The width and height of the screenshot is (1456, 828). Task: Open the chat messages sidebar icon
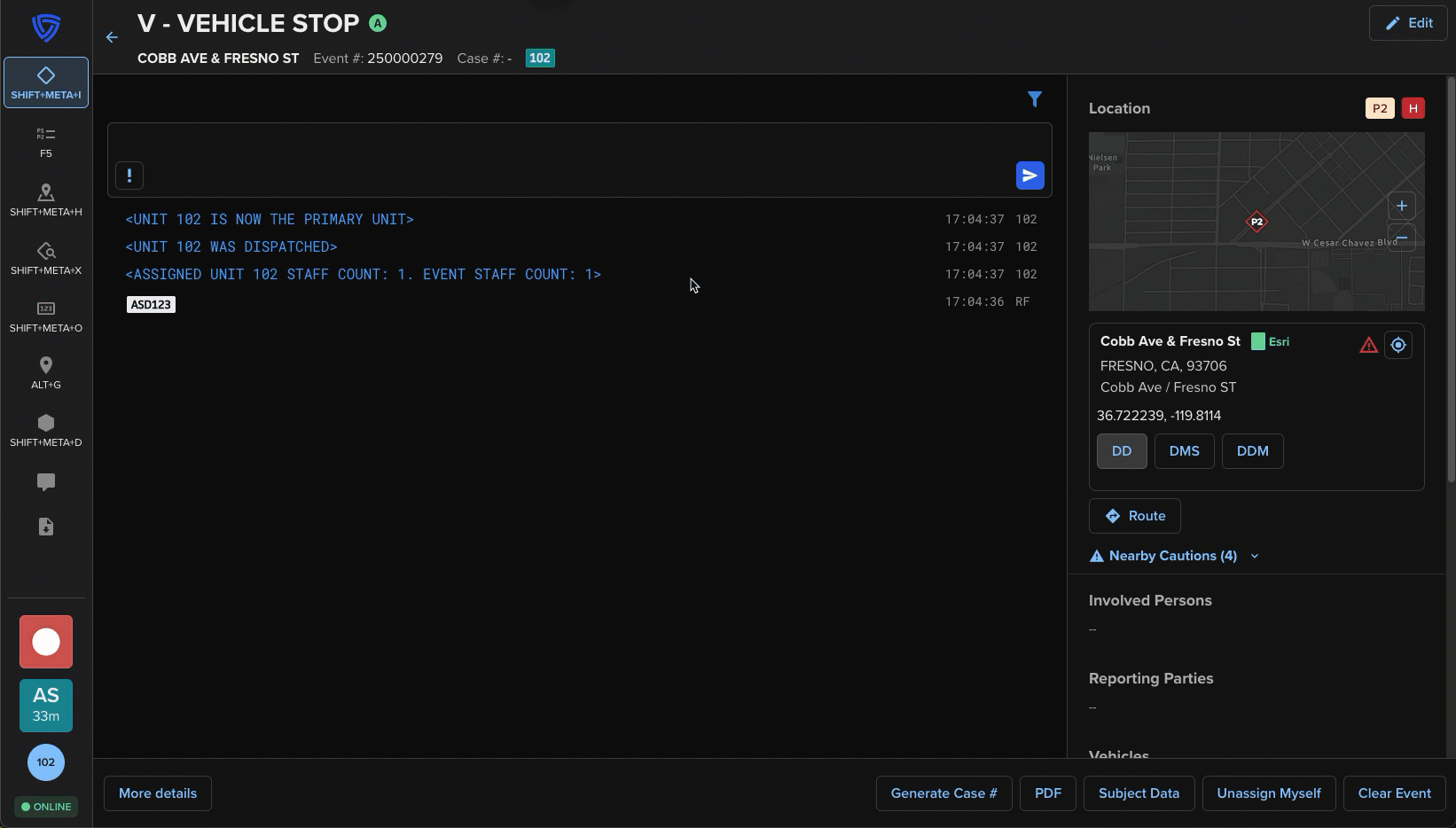tap(46, 481)
